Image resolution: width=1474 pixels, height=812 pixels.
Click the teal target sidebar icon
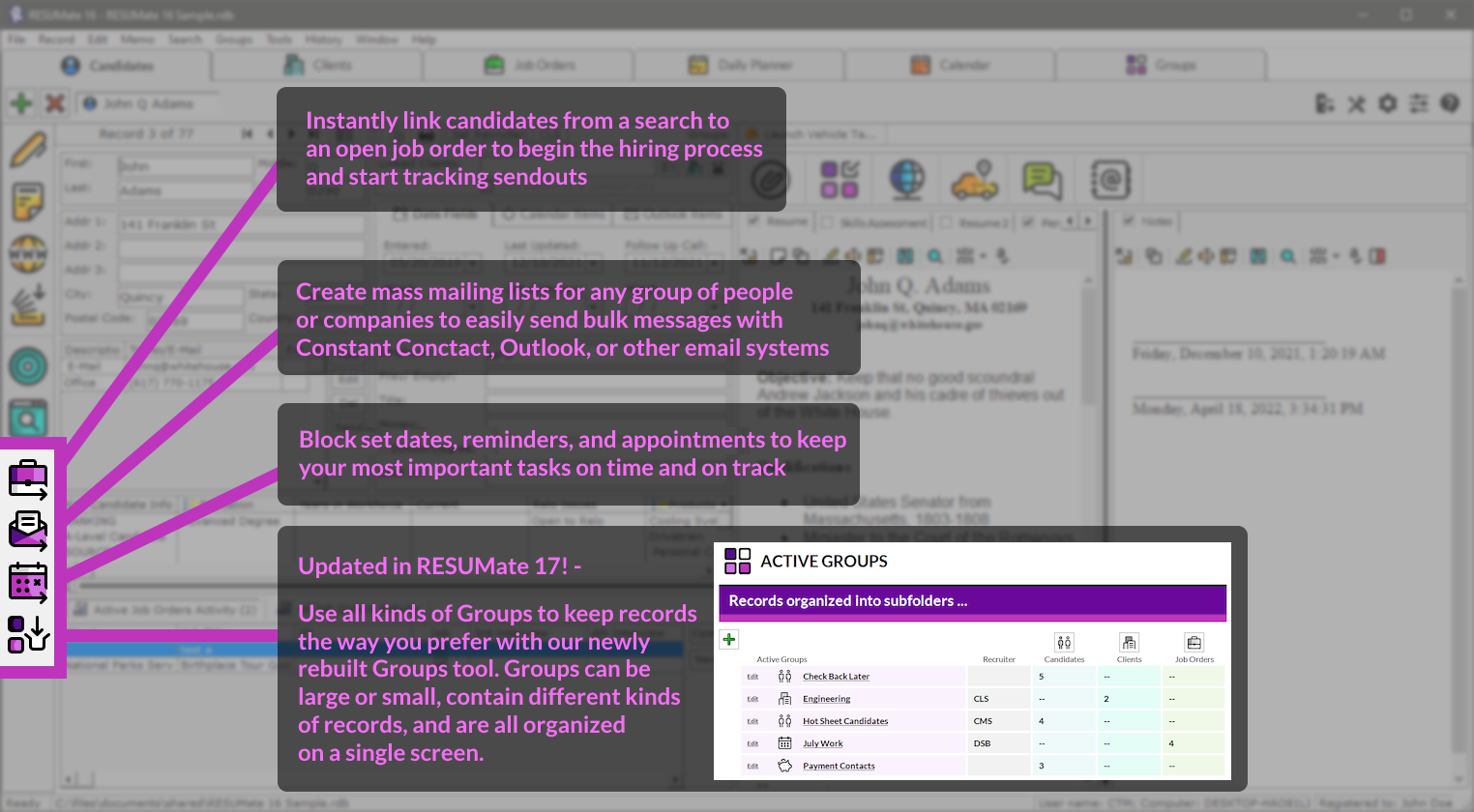point(28,366)
